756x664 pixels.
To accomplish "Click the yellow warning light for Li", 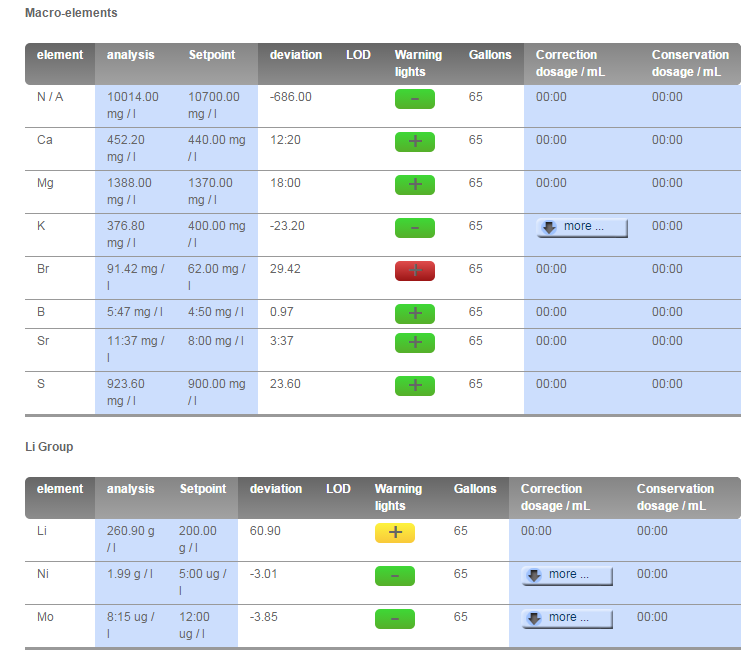I will coord(395,532).
